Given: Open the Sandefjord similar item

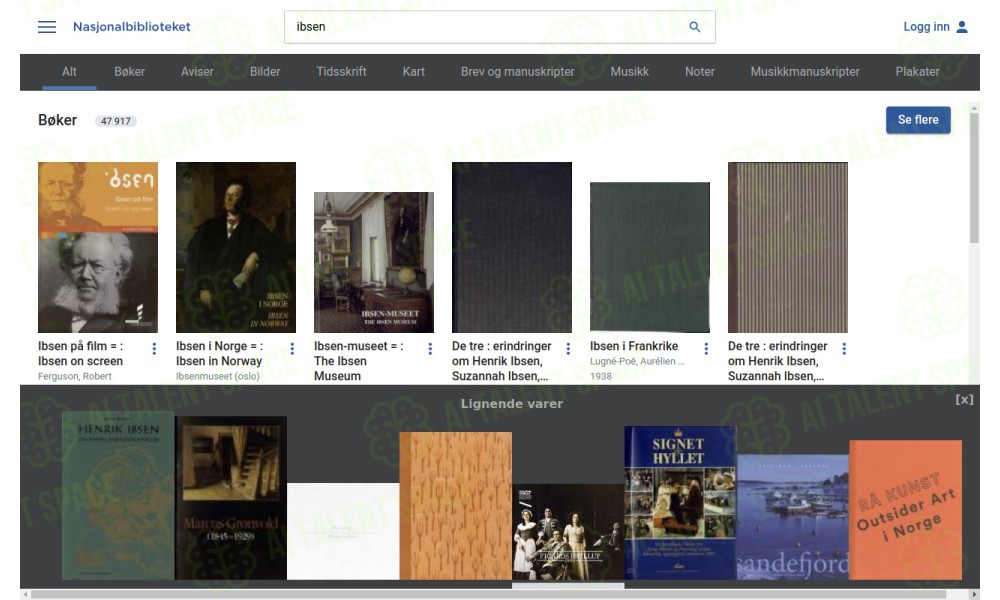Looking at the screenshot, I should click(793, 517).
